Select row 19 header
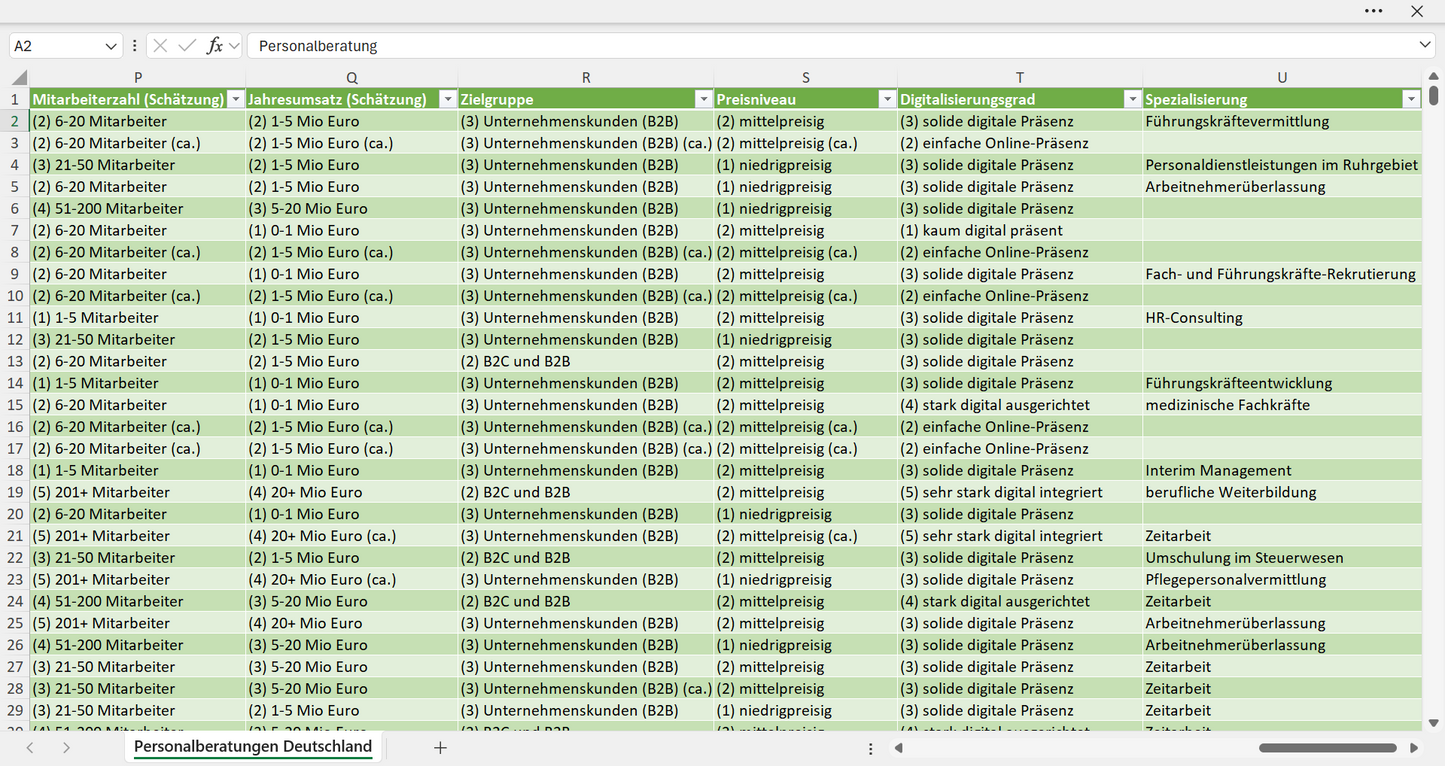 (15, 492)
